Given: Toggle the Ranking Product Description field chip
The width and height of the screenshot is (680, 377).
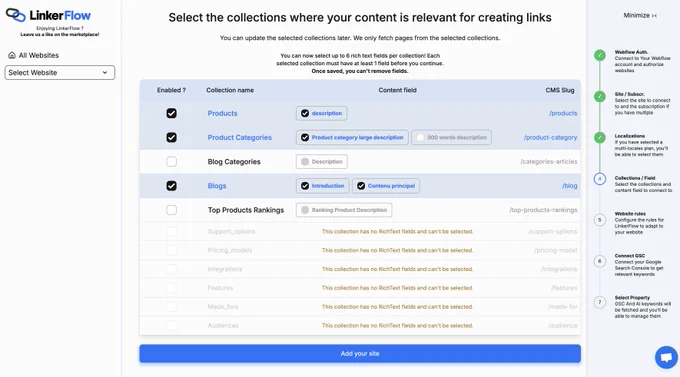Looking at the screenshot, I should tap(344, 210).
